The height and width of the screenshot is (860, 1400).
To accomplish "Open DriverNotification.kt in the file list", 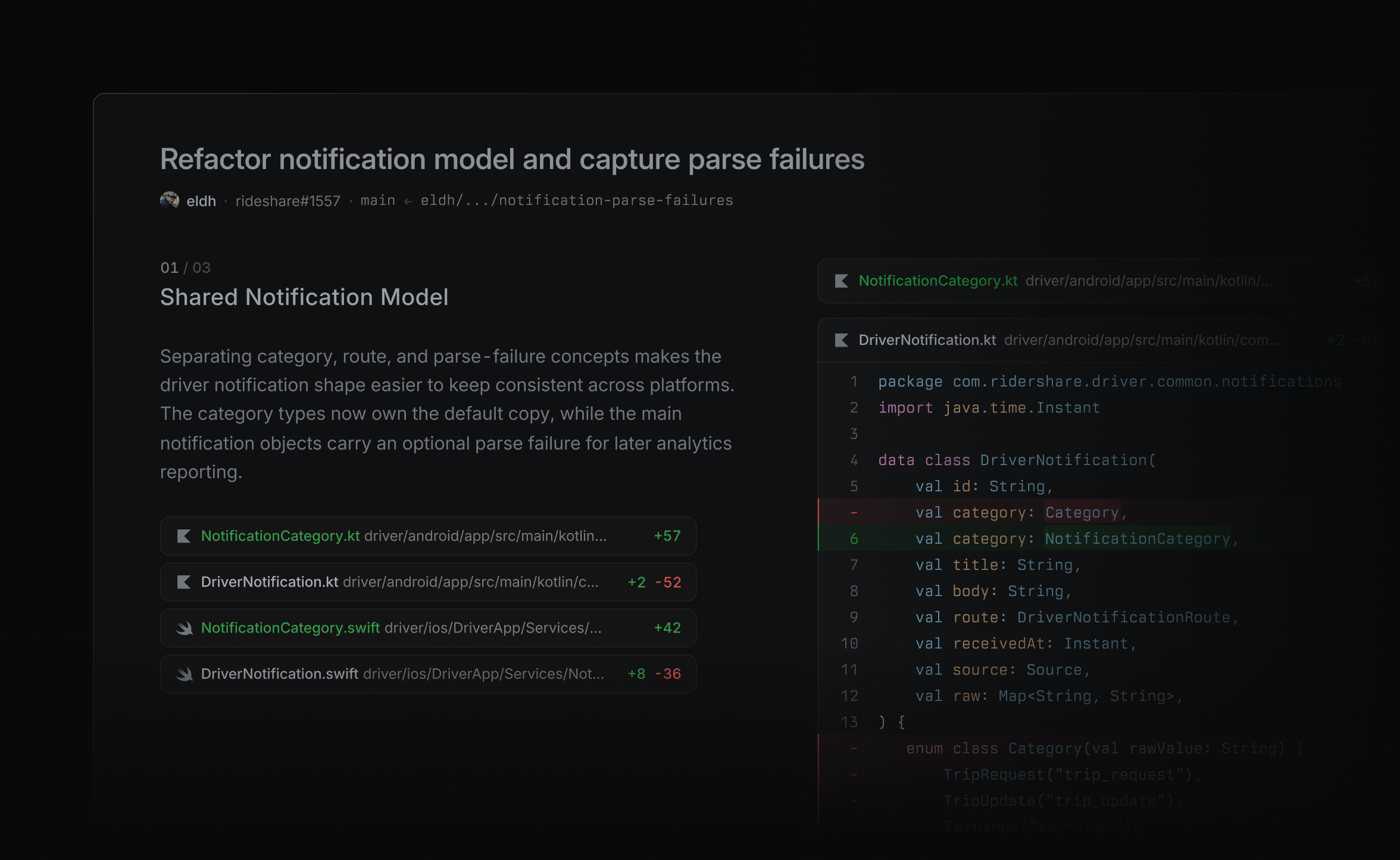I will point(428,582).
